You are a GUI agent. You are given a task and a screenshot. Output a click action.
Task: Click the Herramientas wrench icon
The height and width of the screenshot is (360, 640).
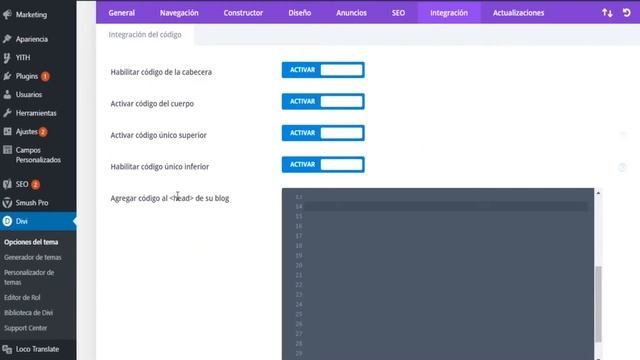coord(7,113)
